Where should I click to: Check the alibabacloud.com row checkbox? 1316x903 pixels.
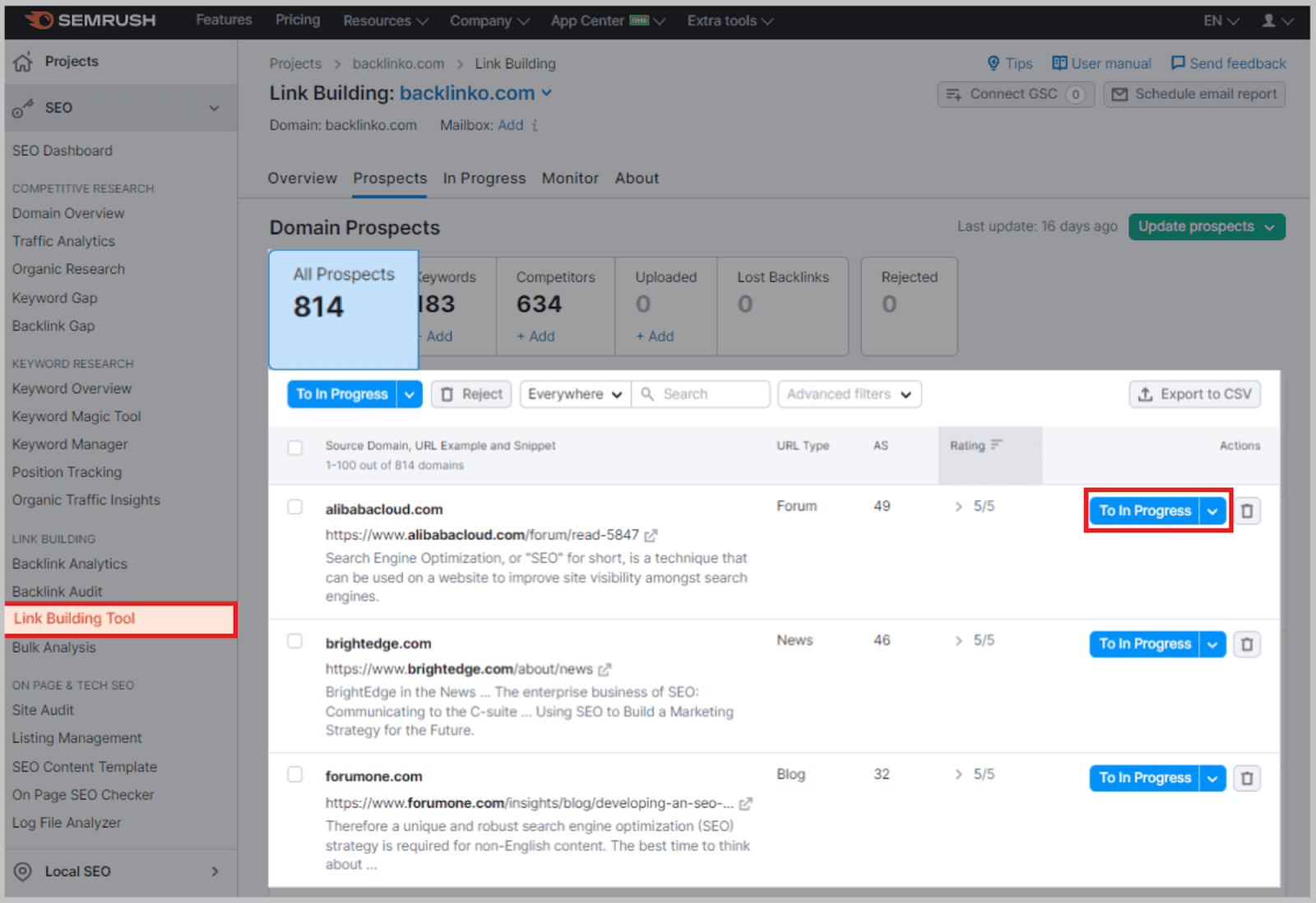294,507
